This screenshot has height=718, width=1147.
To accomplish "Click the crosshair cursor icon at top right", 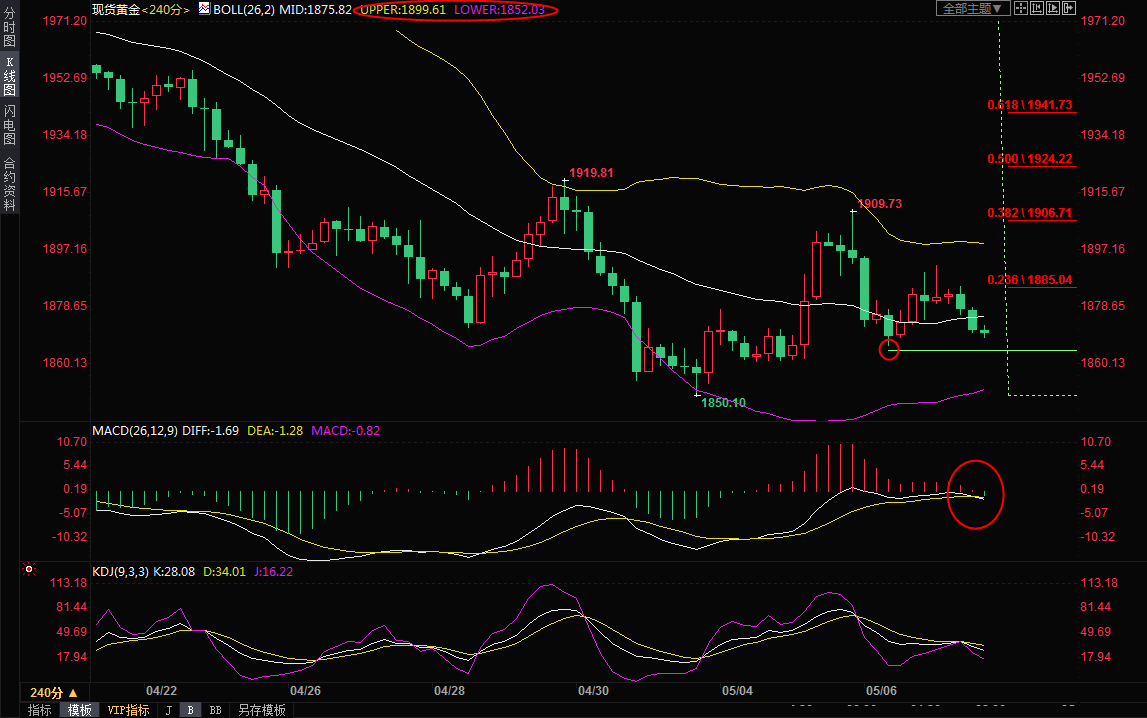I will point(1020,8).
